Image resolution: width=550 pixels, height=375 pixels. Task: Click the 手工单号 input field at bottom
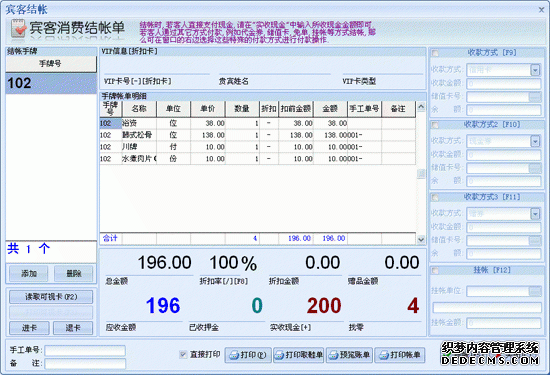point(85,350)
